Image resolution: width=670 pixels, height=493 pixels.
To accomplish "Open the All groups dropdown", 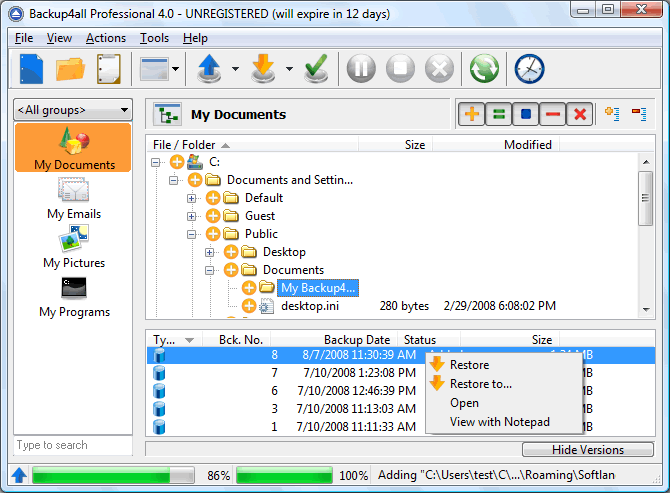I will pyautogui.click(x=73, y=110).
